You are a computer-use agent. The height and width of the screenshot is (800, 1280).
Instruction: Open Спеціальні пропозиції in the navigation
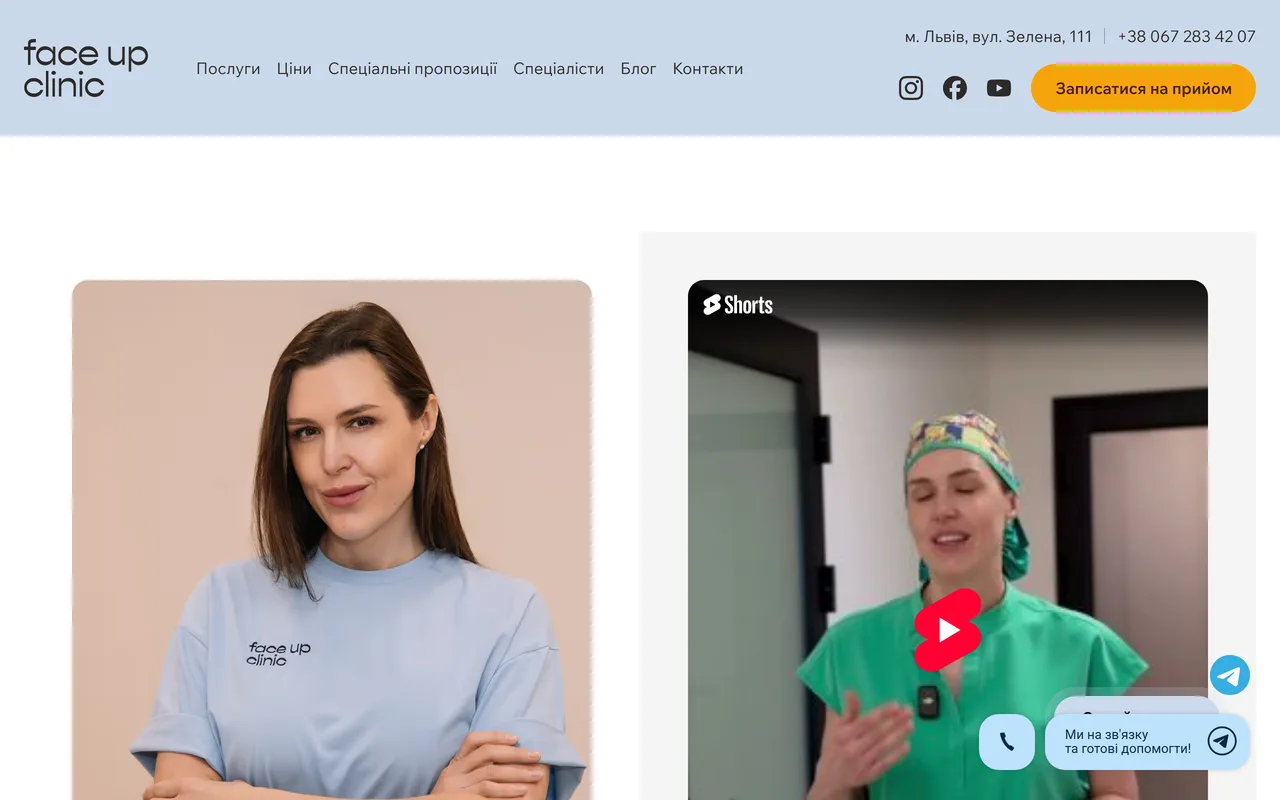point(413,69)
